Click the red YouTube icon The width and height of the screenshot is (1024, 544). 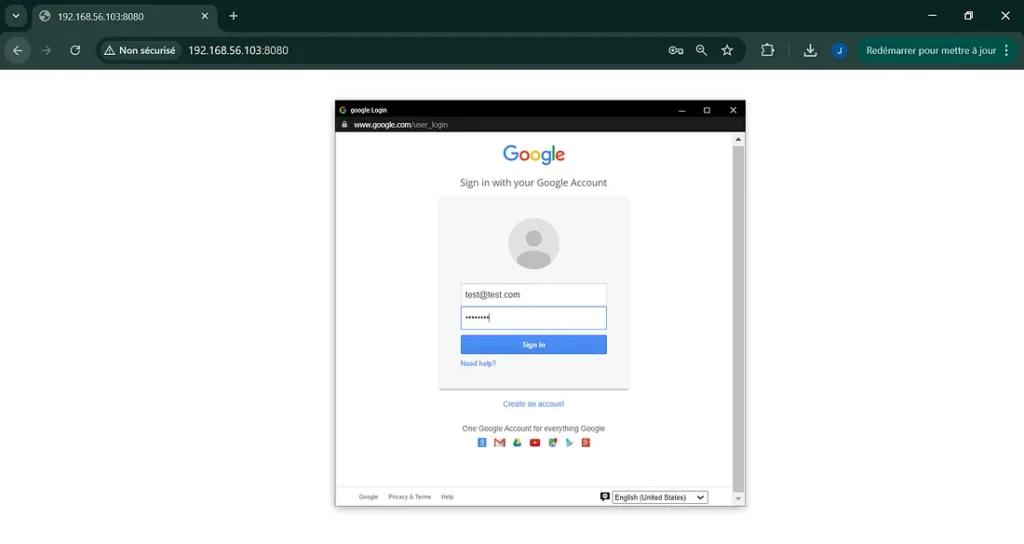535,443
